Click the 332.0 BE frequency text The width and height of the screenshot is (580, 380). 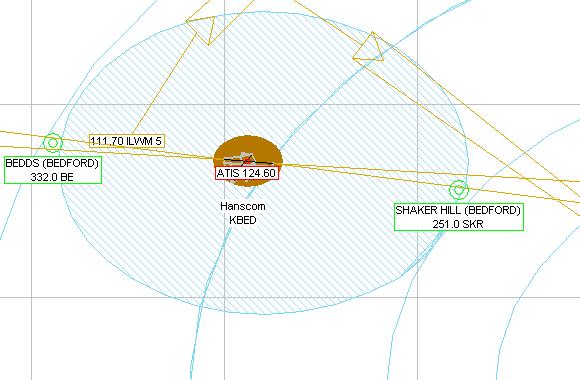[x=52, y=177]
